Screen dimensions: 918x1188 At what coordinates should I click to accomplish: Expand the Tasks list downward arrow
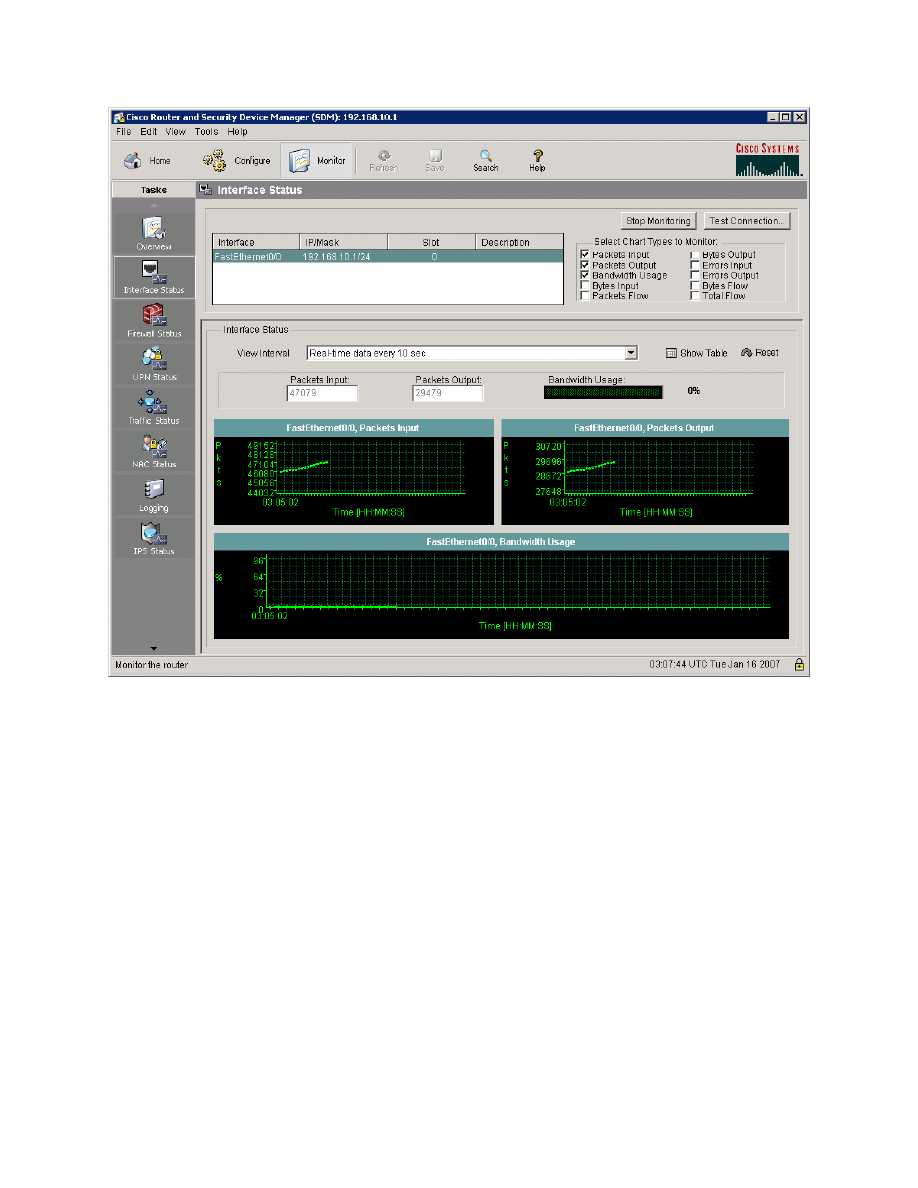coord(153,648)
